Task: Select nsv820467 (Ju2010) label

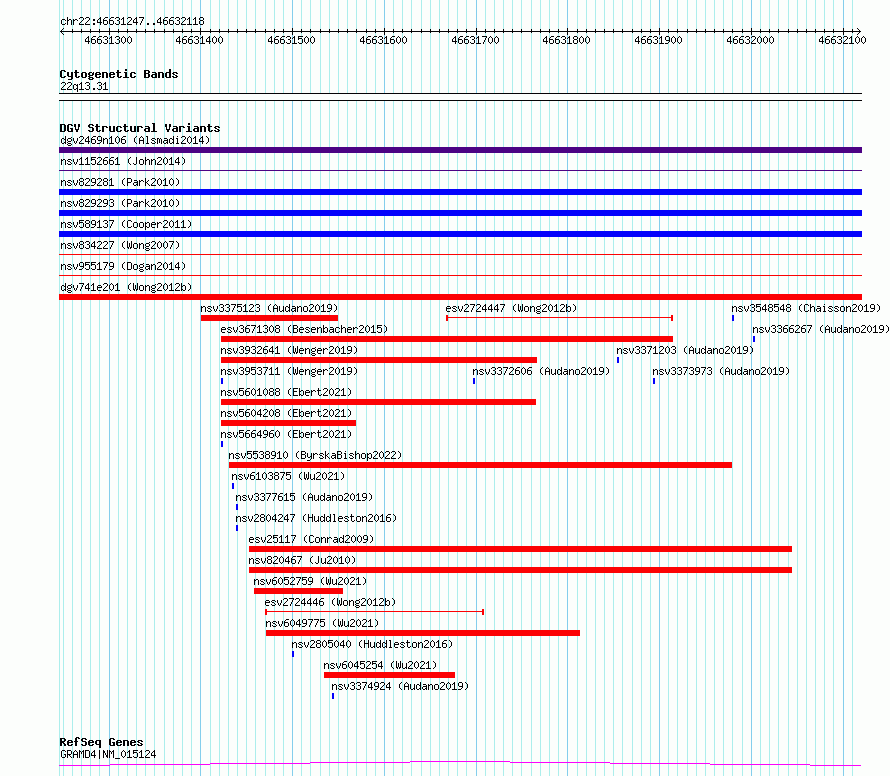Action: (302, 560)
